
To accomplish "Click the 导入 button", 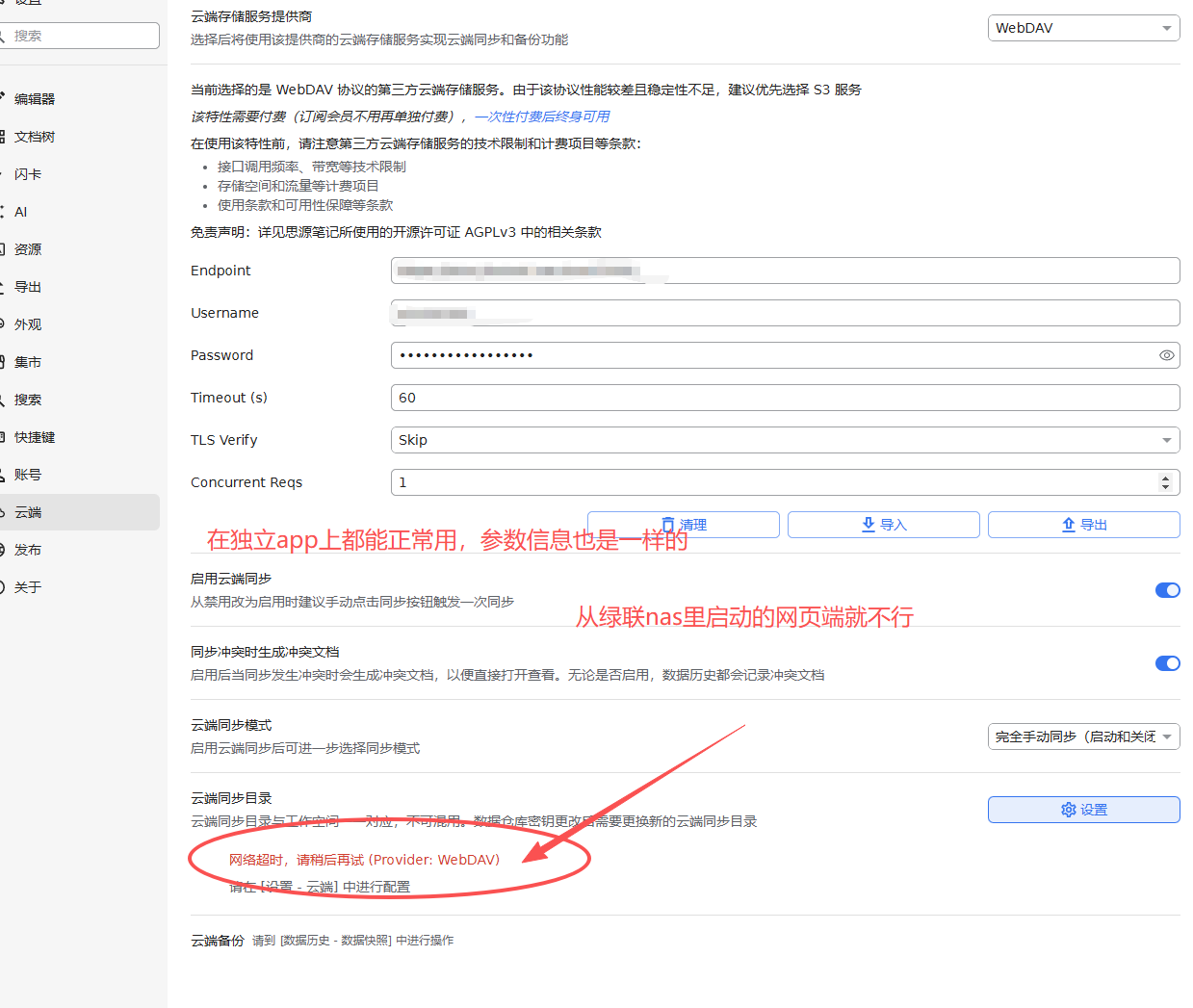I will [884, 525].
